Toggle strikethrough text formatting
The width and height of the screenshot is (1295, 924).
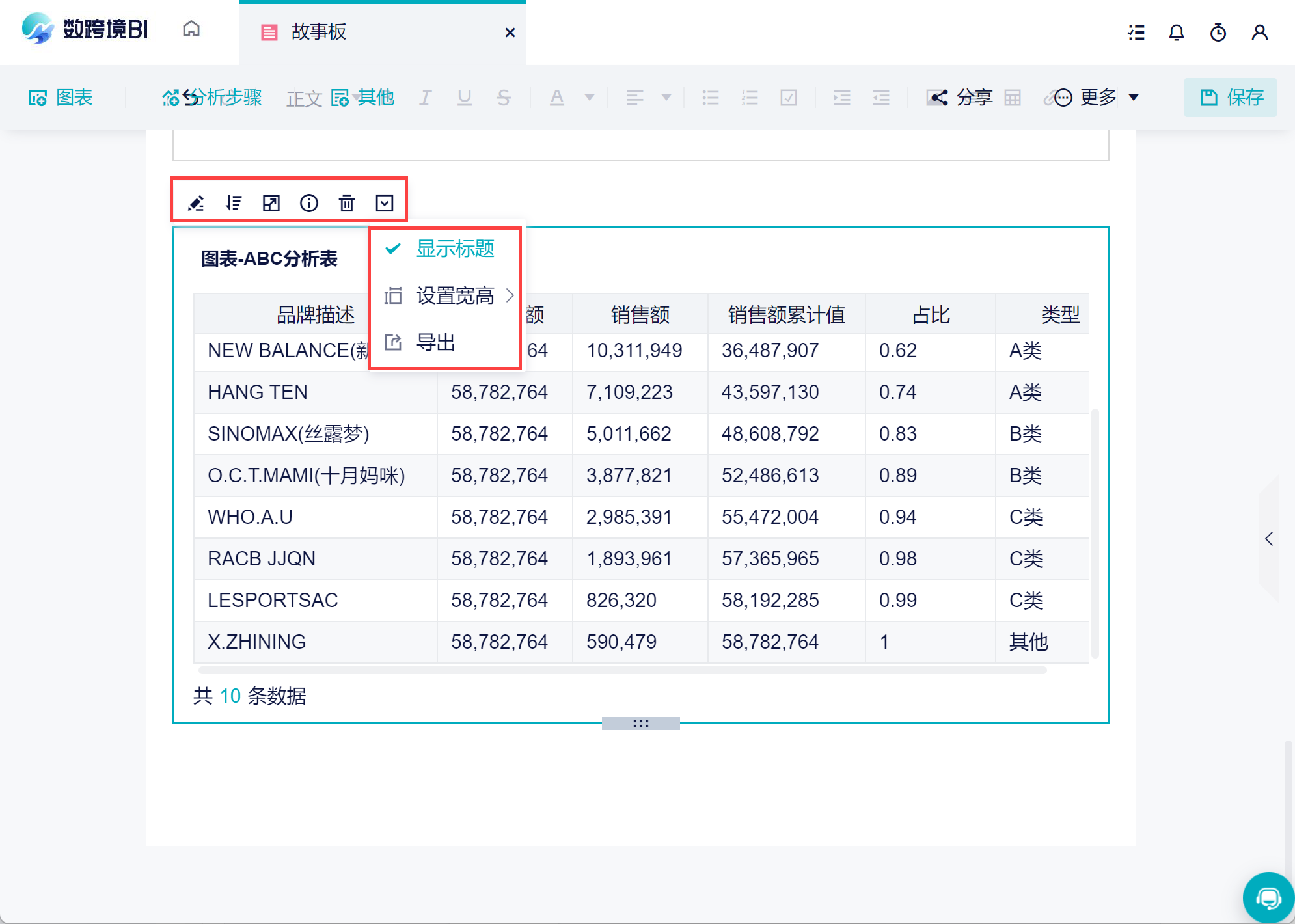pyautogui.click(x=504, y=98)
